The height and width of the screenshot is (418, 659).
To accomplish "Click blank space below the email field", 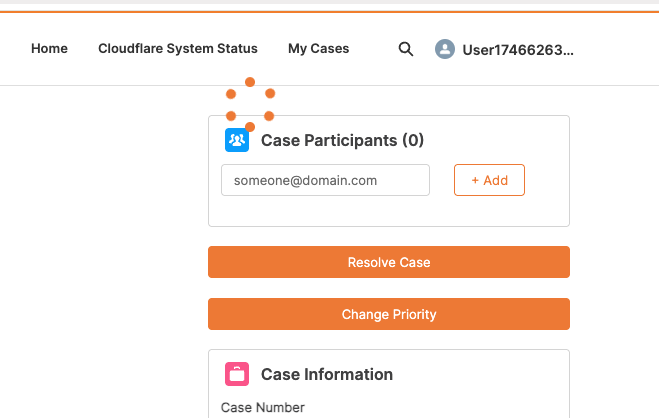I will point(325,211).
